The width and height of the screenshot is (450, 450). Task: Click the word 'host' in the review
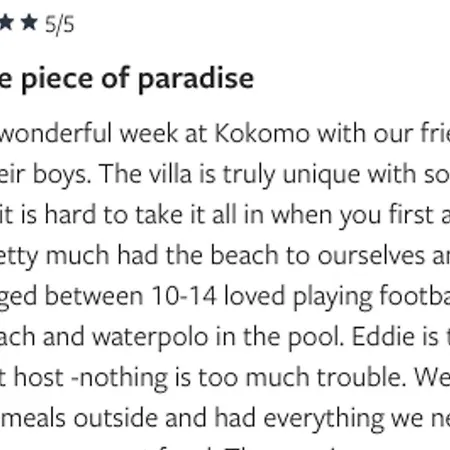[x=39, y=378]
